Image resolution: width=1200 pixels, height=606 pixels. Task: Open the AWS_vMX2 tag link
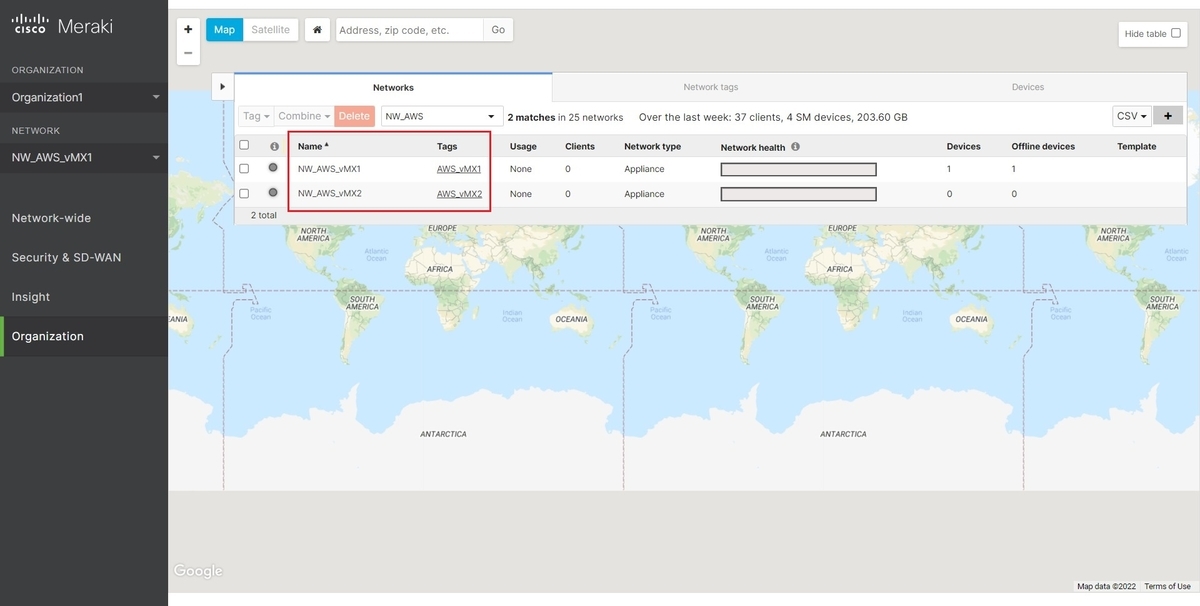pyautogui.click(x=459, y=194)
